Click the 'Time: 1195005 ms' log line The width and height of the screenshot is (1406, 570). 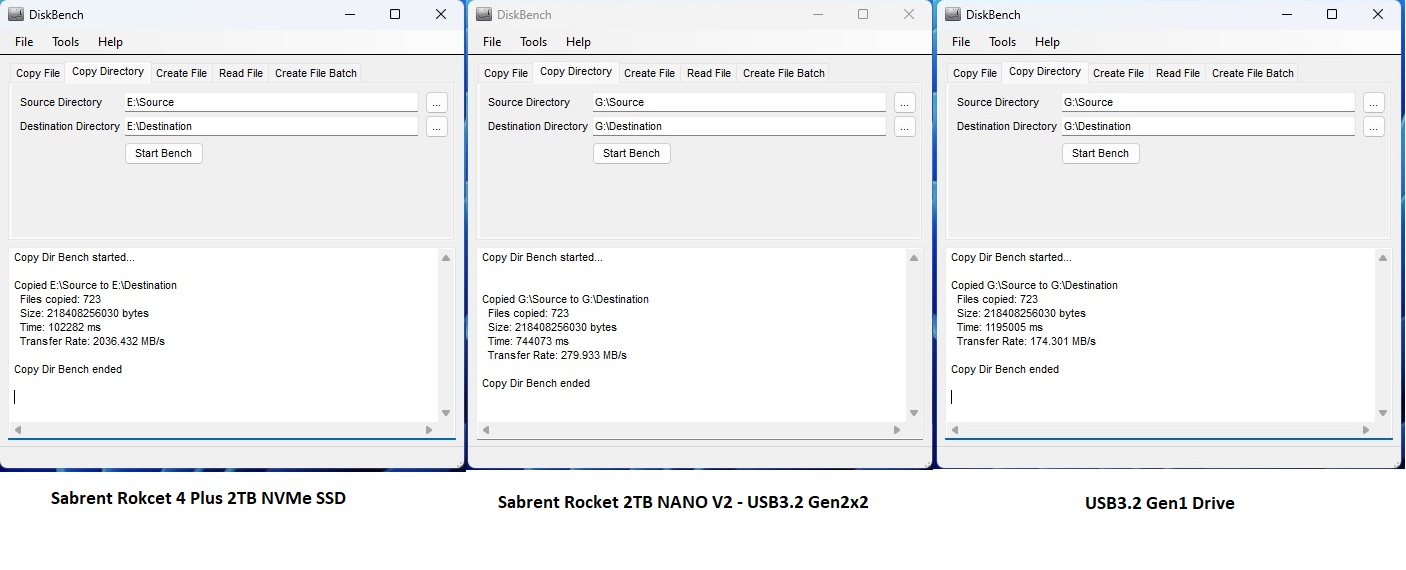[1000, 327]
